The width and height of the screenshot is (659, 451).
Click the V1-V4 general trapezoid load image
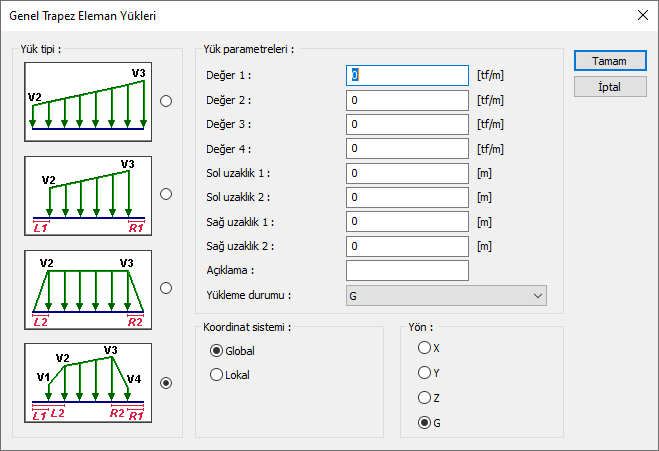88,382
